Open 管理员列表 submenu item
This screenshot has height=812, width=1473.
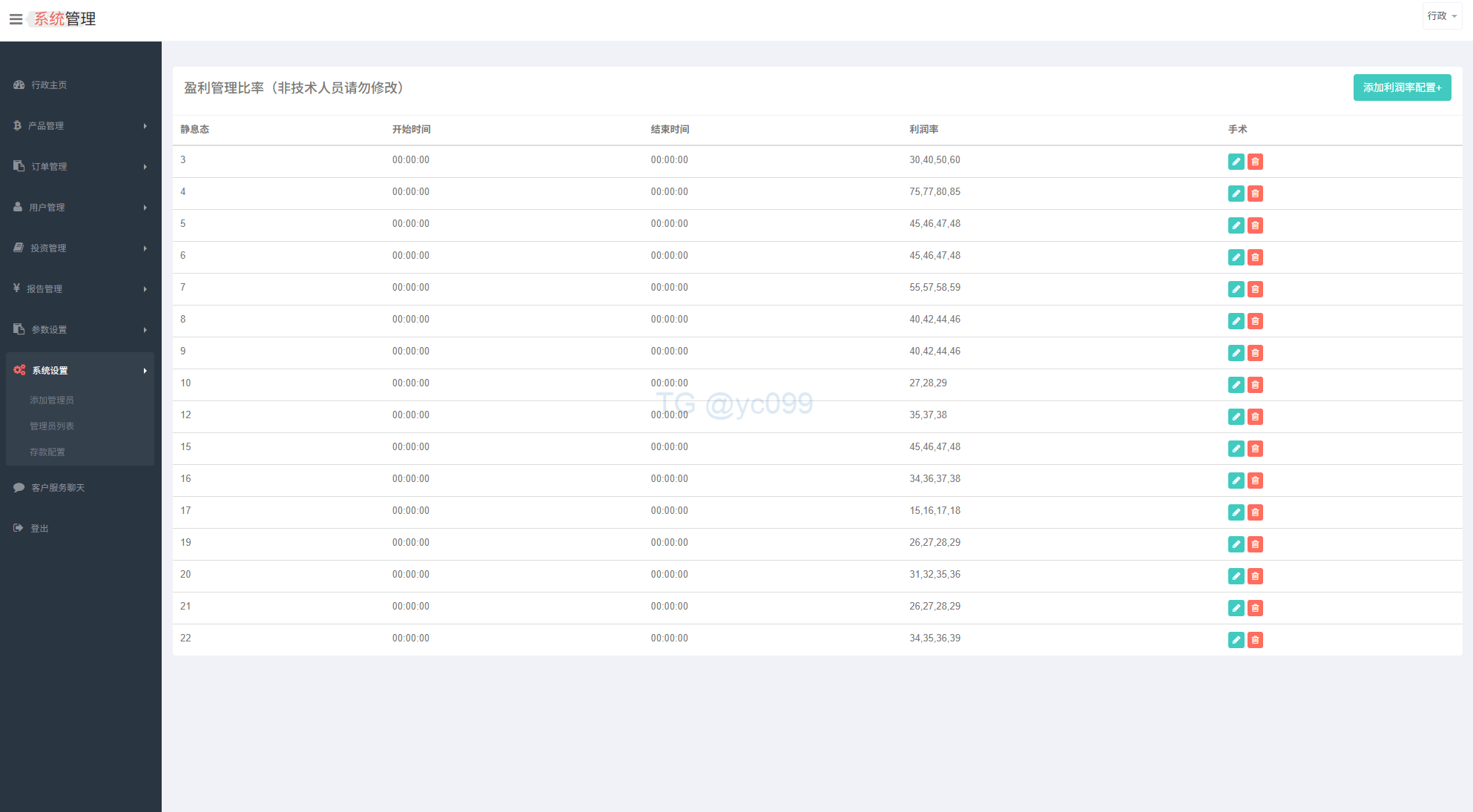(x=52, y=426)
